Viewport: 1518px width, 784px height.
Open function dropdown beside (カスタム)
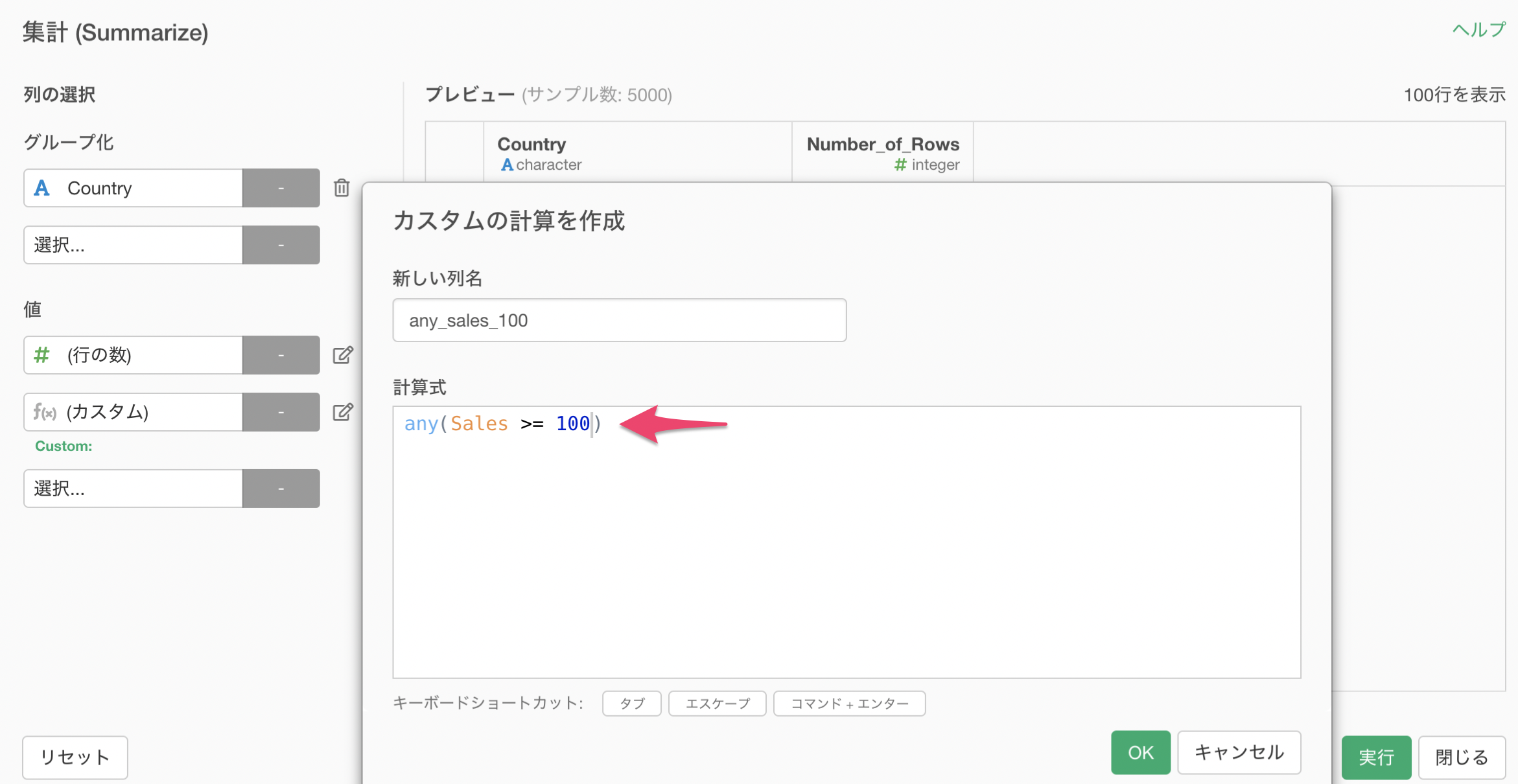281,412
